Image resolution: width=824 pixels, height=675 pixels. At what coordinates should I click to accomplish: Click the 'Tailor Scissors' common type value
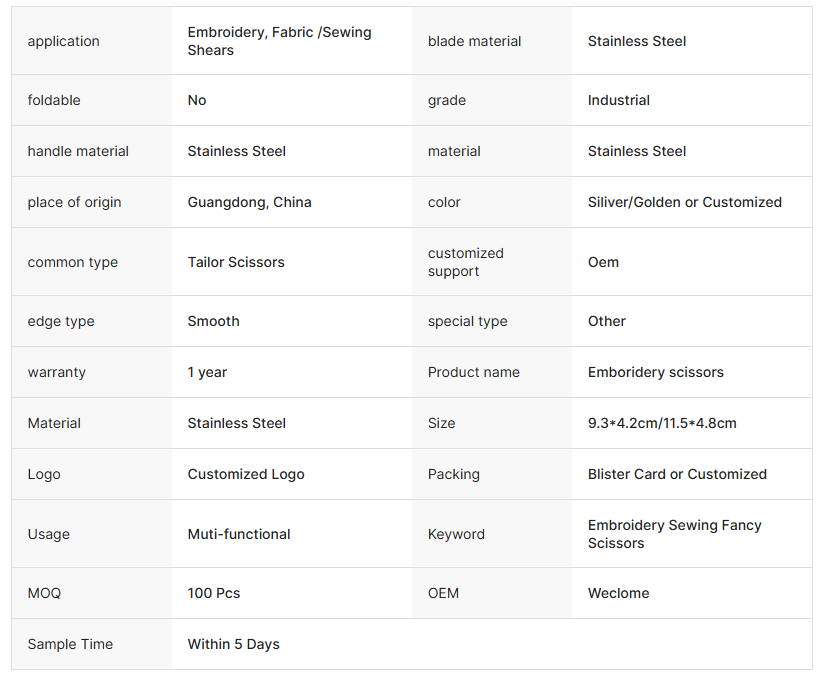[236, 262]
